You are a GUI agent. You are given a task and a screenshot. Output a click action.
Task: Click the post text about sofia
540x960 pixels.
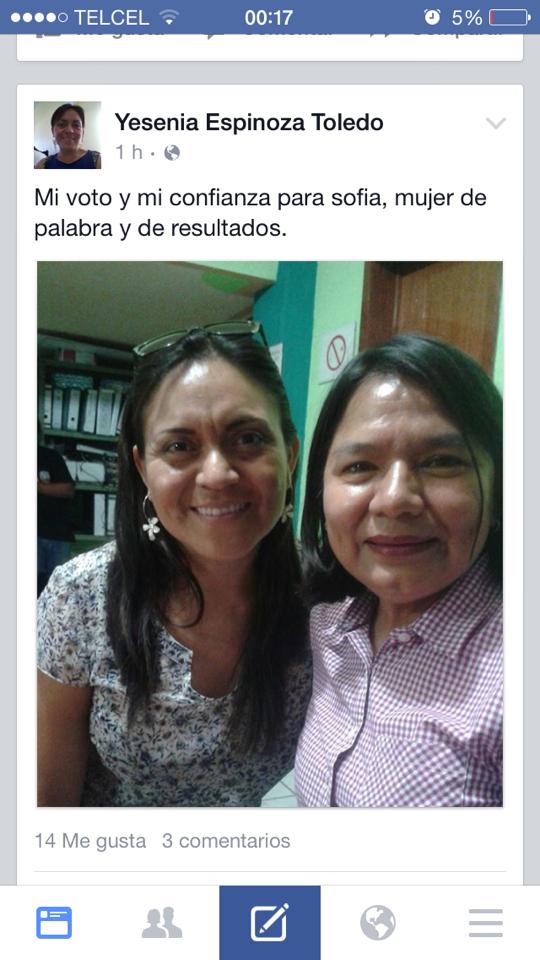click(260, 213)
